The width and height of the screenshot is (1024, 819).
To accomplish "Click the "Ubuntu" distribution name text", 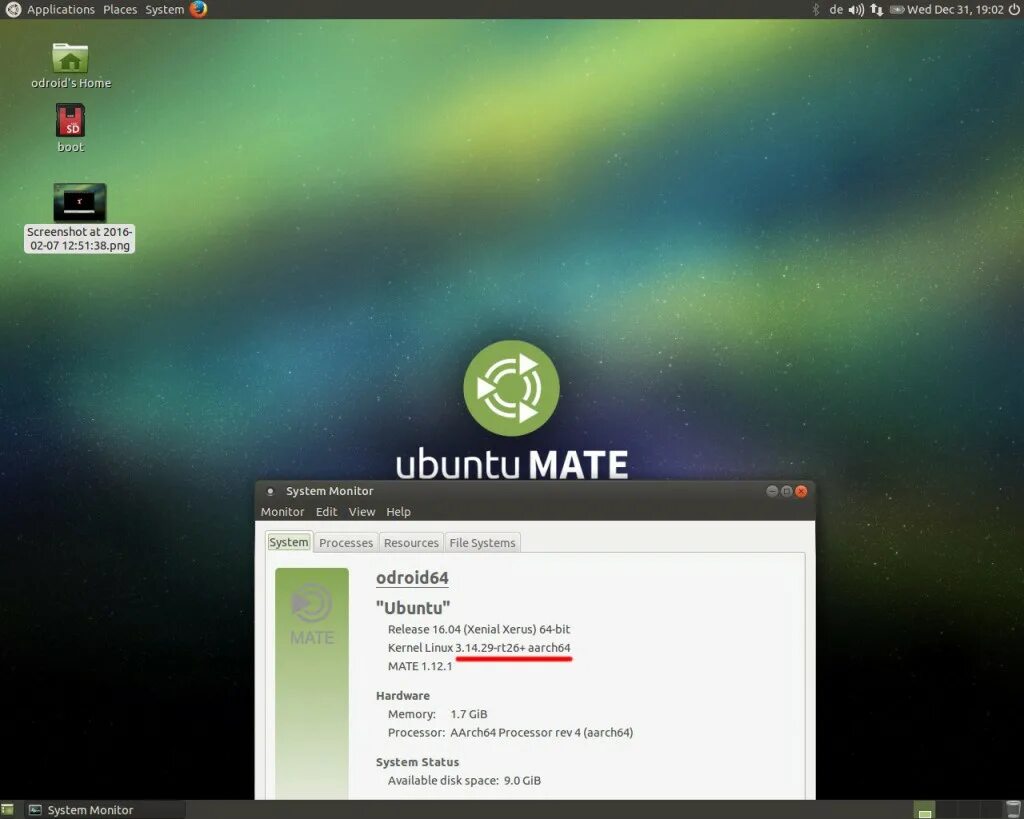I will [x=413, y=607].
